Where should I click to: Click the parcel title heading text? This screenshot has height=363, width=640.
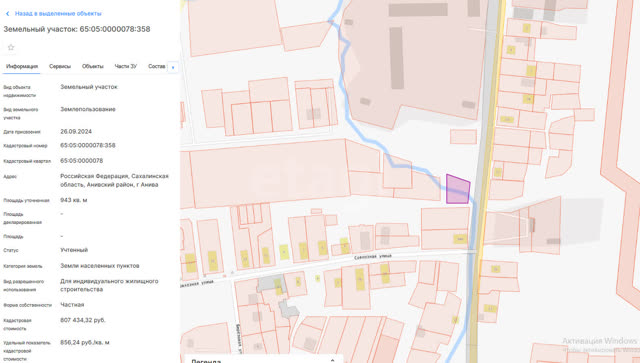coord(77,29)
